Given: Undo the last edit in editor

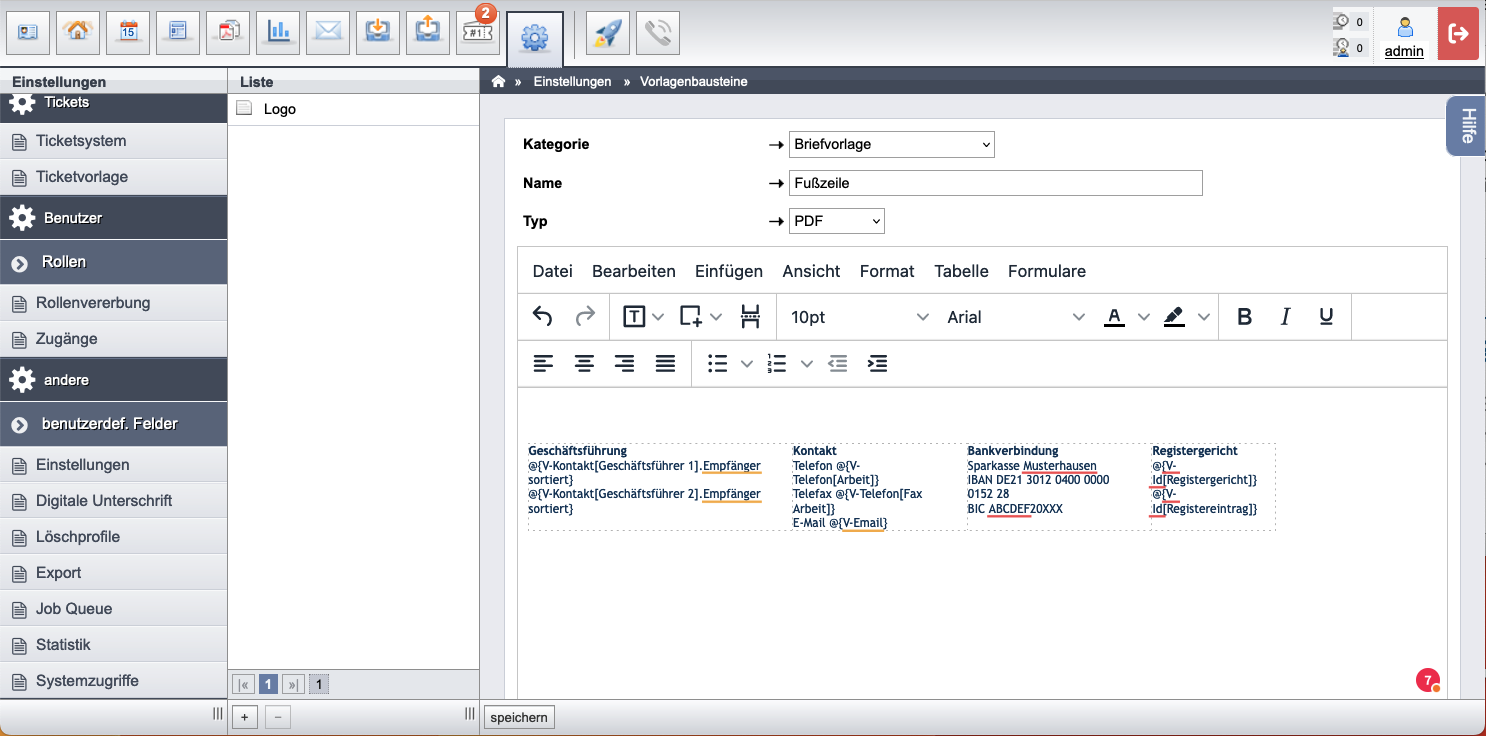Looking at the screenshot, I should [542, 317].
